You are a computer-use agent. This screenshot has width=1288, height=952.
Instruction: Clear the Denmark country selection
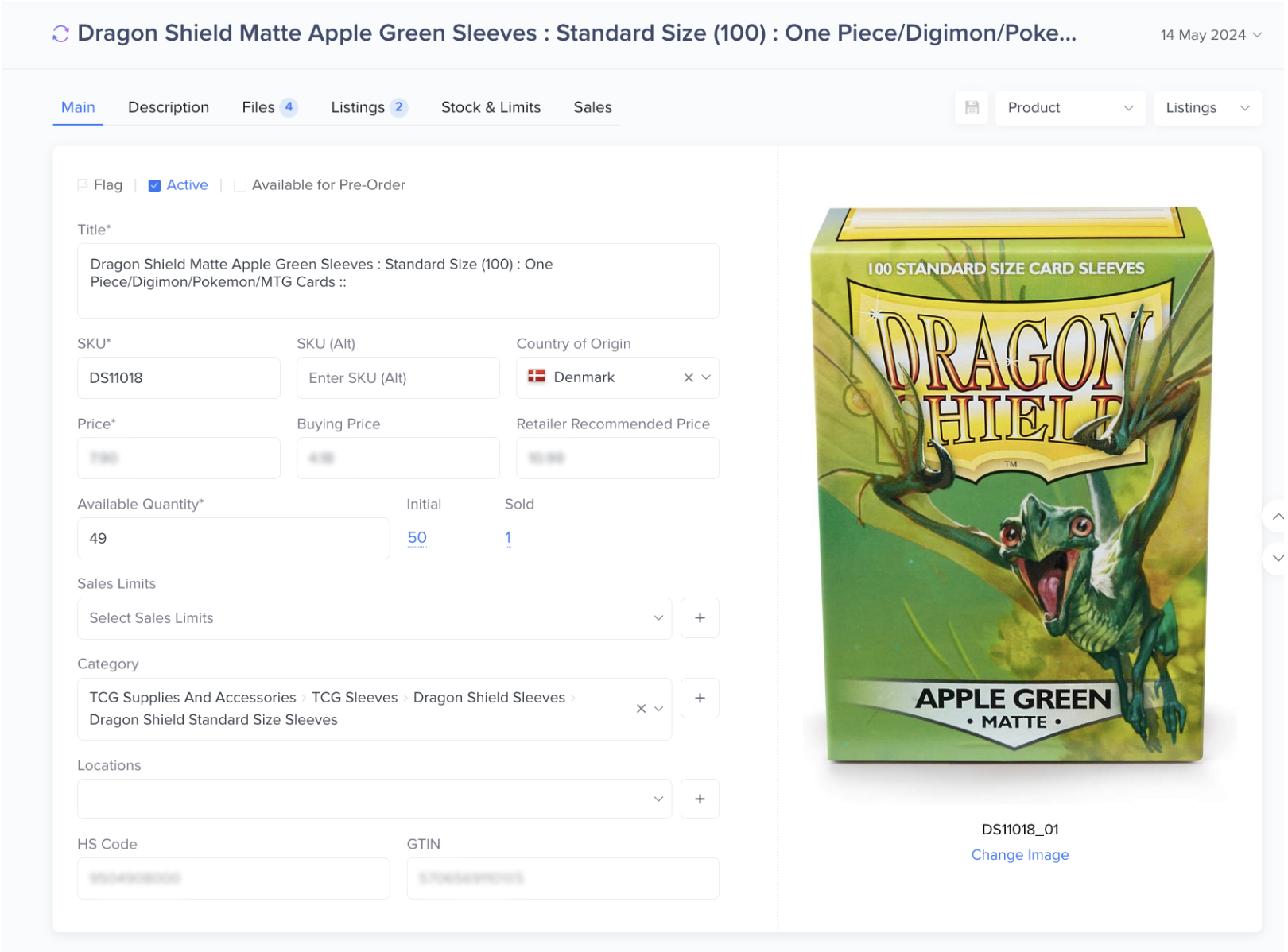pyautogui.click(x=689, y=377)
